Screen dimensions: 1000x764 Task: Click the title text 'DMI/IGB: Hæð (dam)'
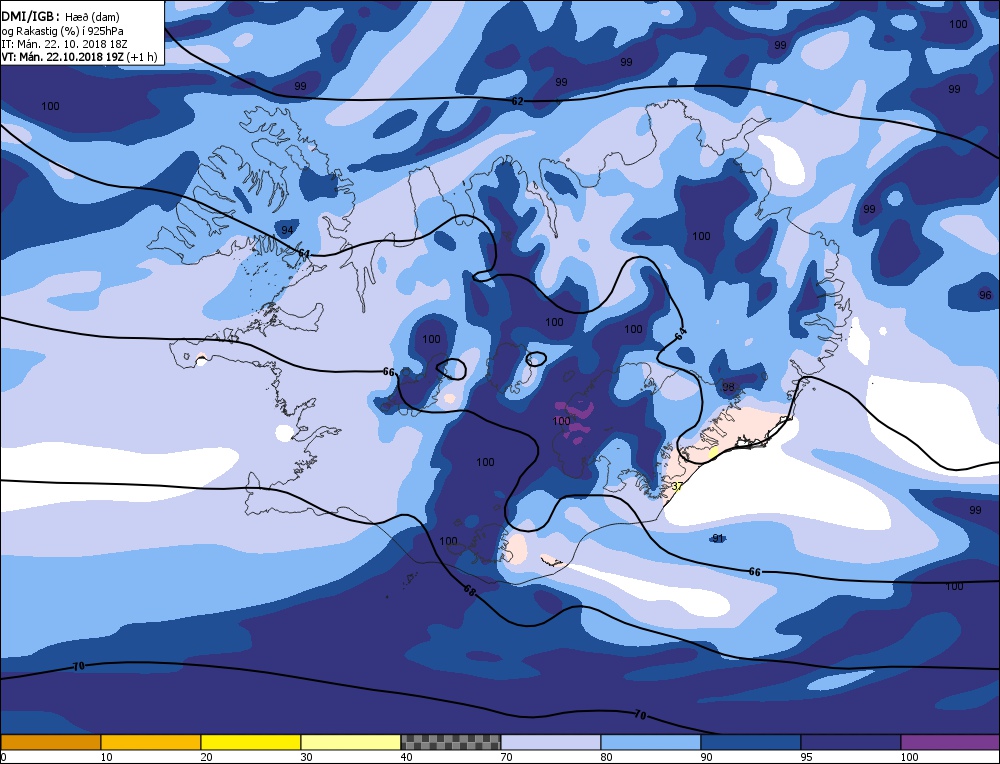61,17
